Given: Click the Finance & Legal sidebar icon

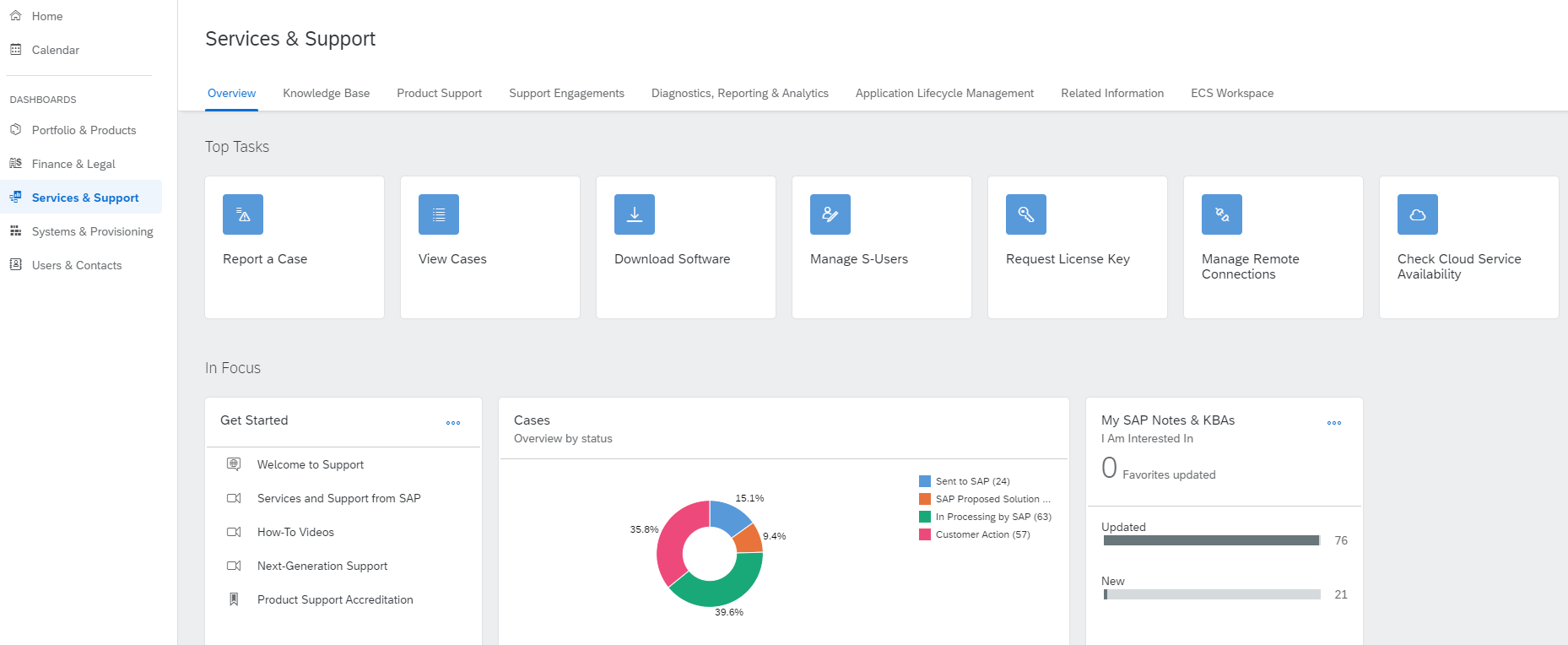Looking at the screenshot, I should pyautogui.click(x=15, y=163).
